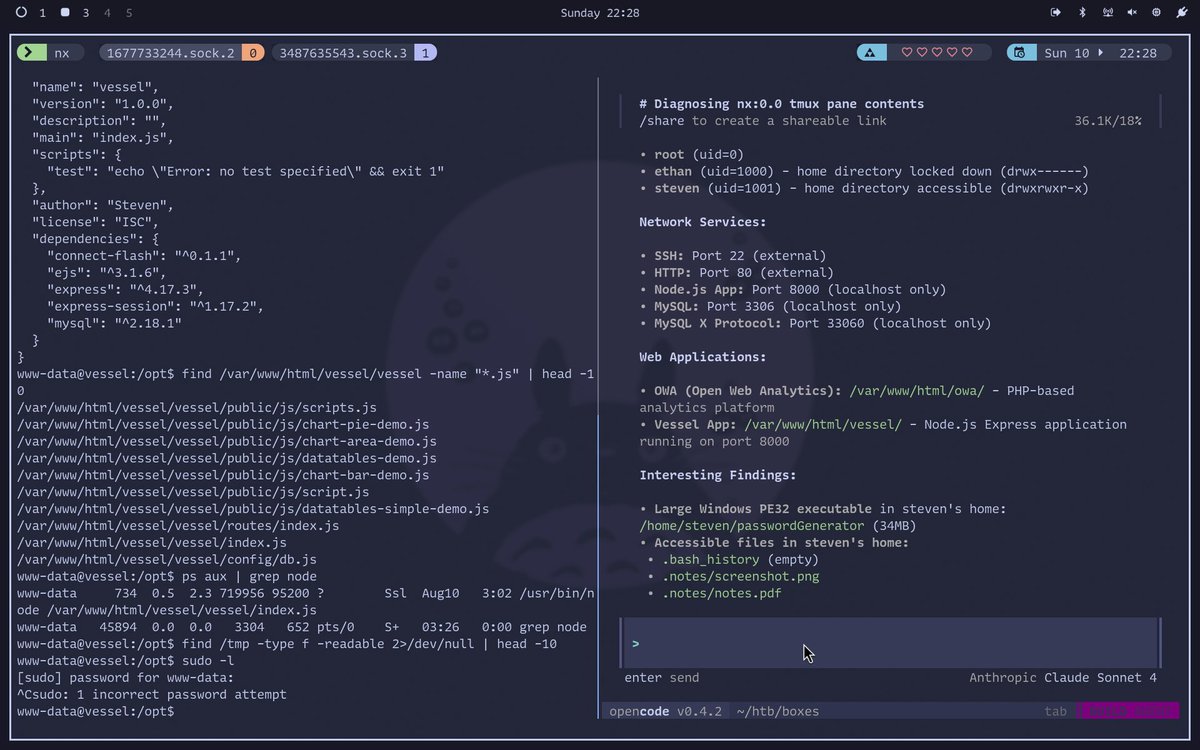
Task: Click the row of pink hearts
Action: click(936, 53)
